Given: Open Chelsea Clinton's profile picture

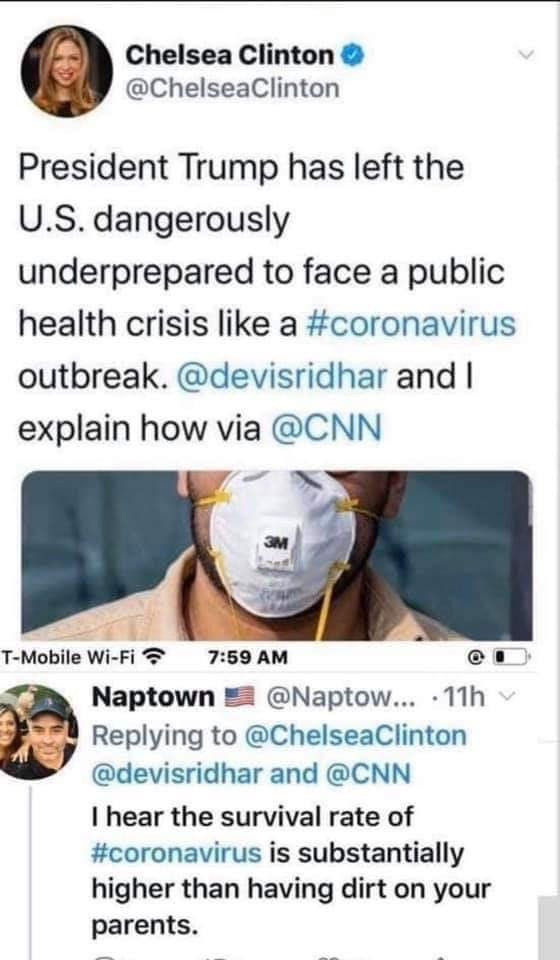Looking at the screenshot, I should coord(67,72).
